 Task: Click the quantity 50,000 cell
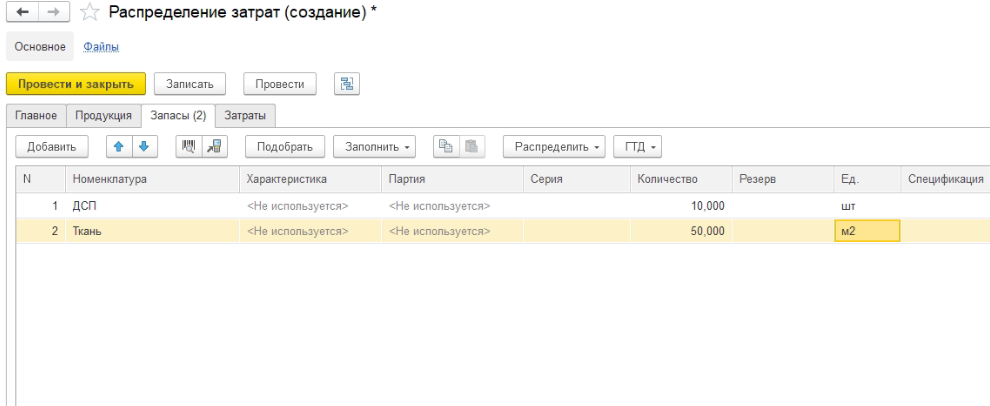681,231
